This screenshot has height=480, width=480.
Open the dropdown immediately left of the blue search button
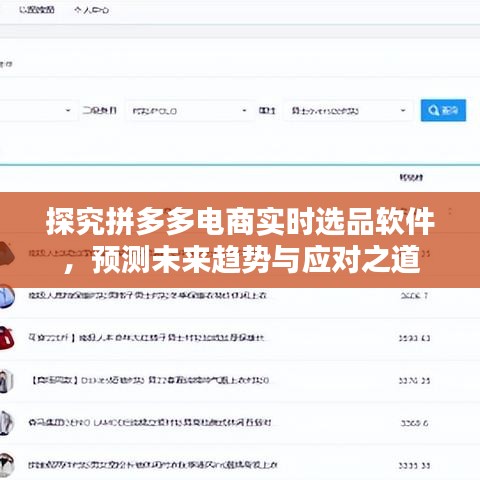click(349, 110)
